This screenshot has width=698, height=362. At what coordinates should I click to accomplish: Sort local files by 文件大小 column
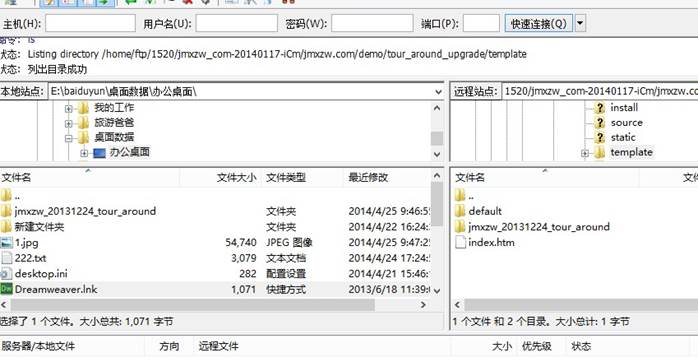[x=236, y=178]
